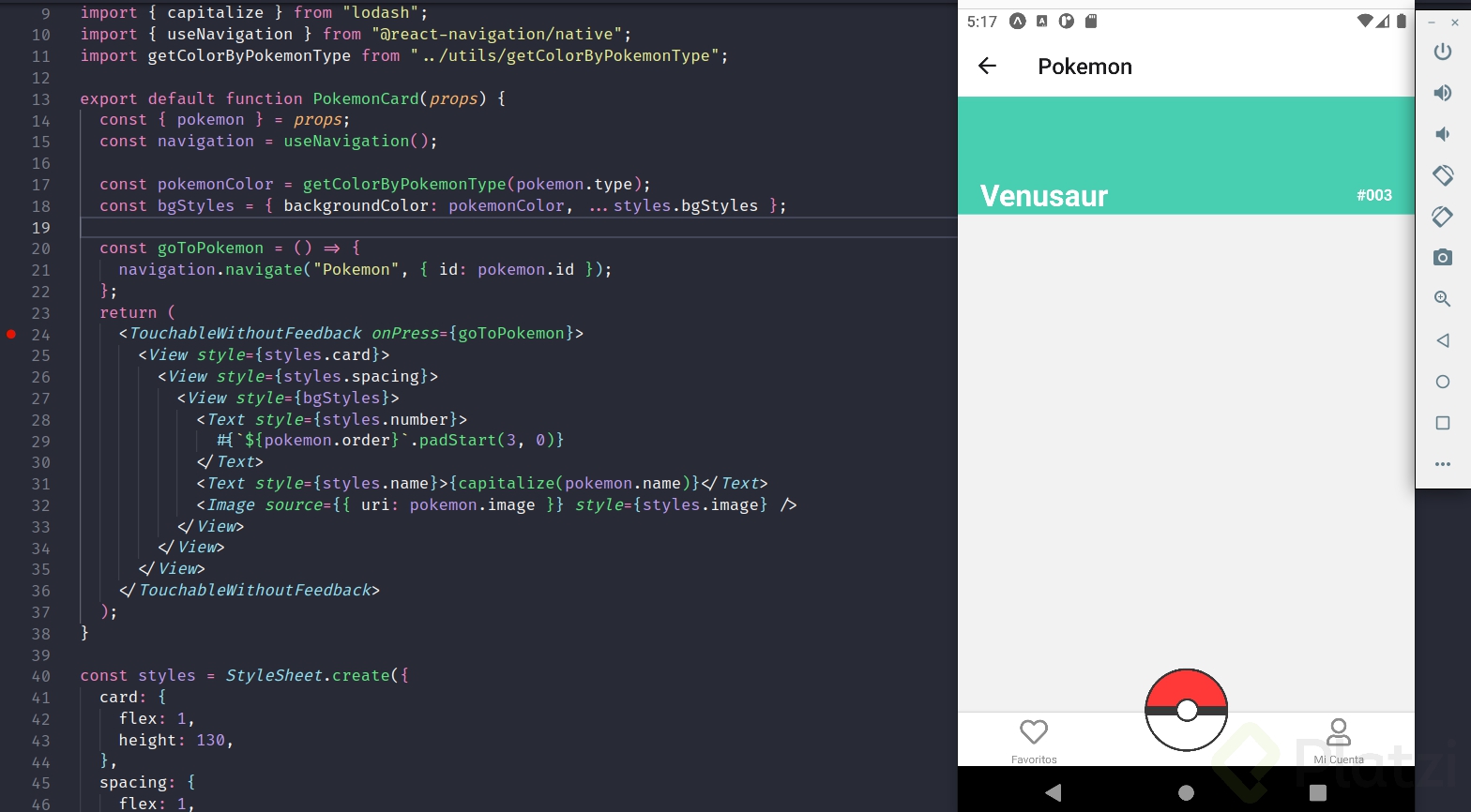1471x812 pixels.
Task: Click line number 13 in gutter
Action: (x=40, y=99)
